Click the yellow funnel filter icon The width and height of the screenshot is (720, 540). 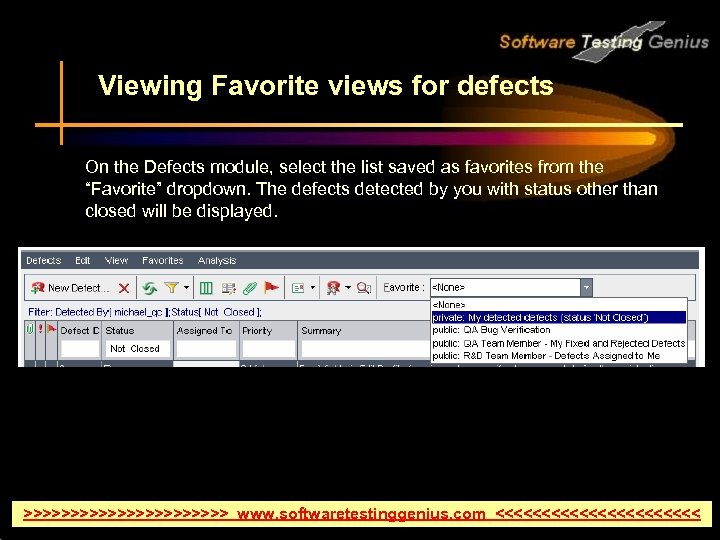(171, 287)
